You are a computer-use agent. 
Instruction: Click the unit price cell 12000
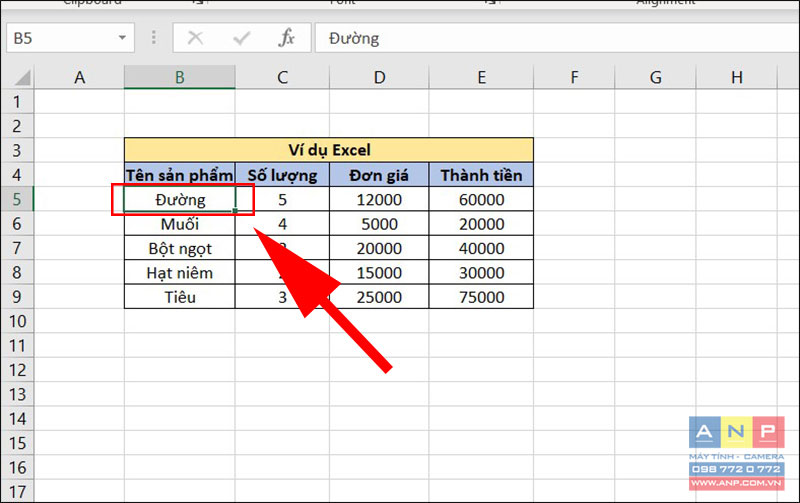click(x=379, y=199)
